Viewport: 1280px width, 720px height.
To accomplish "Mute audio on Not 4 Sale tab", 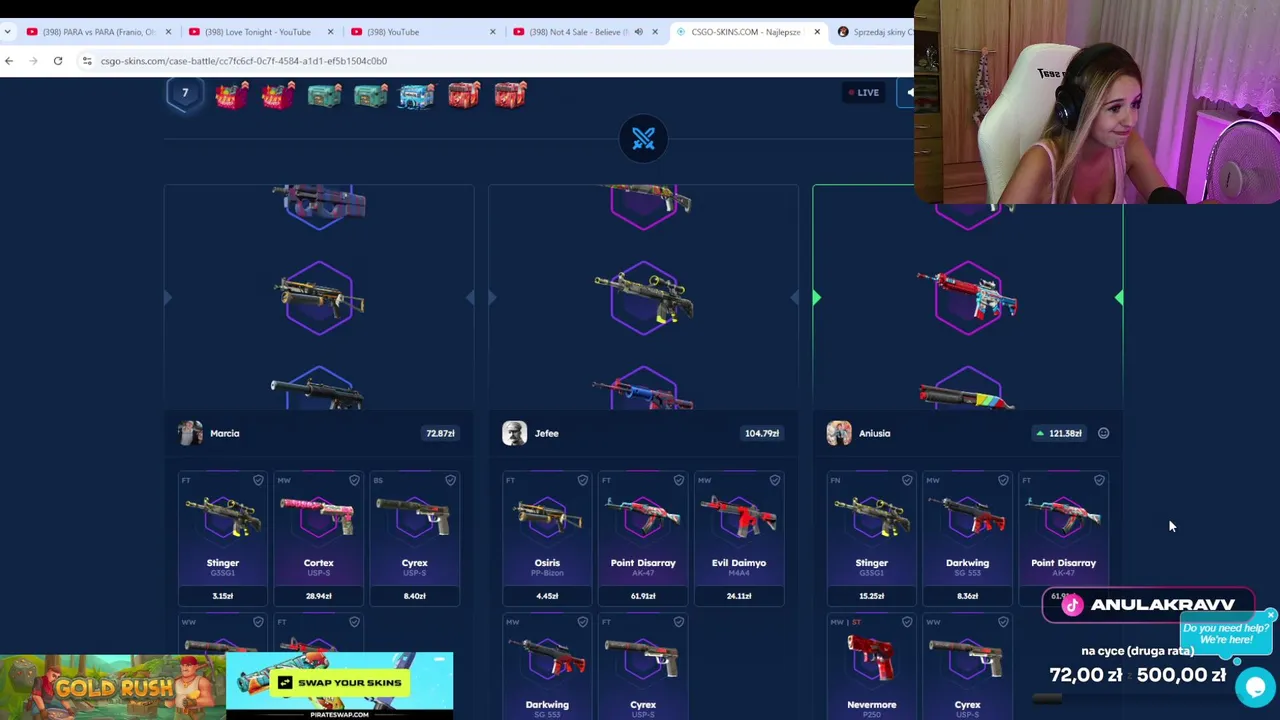I will pos(638,32).
